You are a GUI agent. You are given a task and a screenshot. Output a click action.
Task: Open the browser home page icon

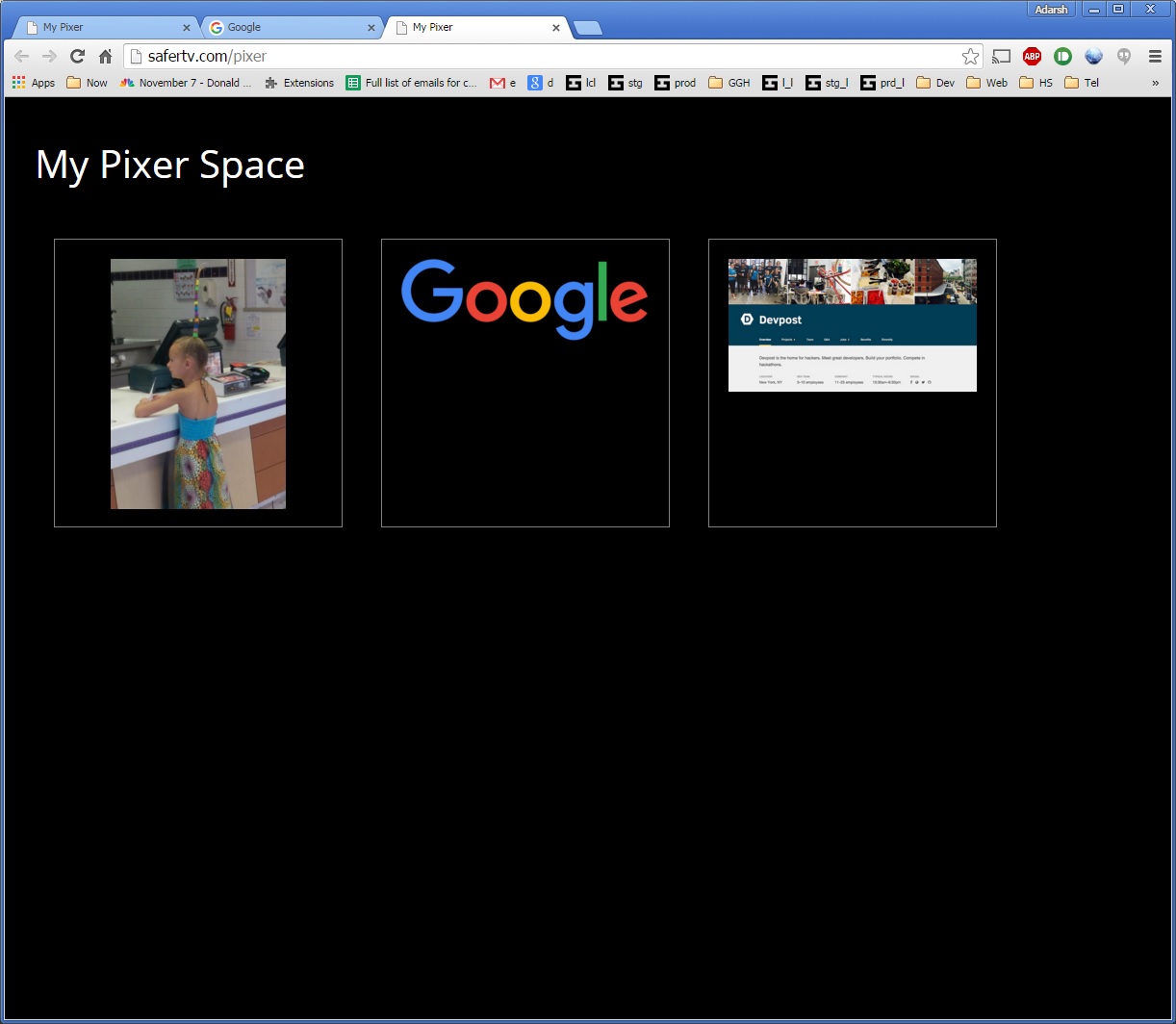[105, 57]
